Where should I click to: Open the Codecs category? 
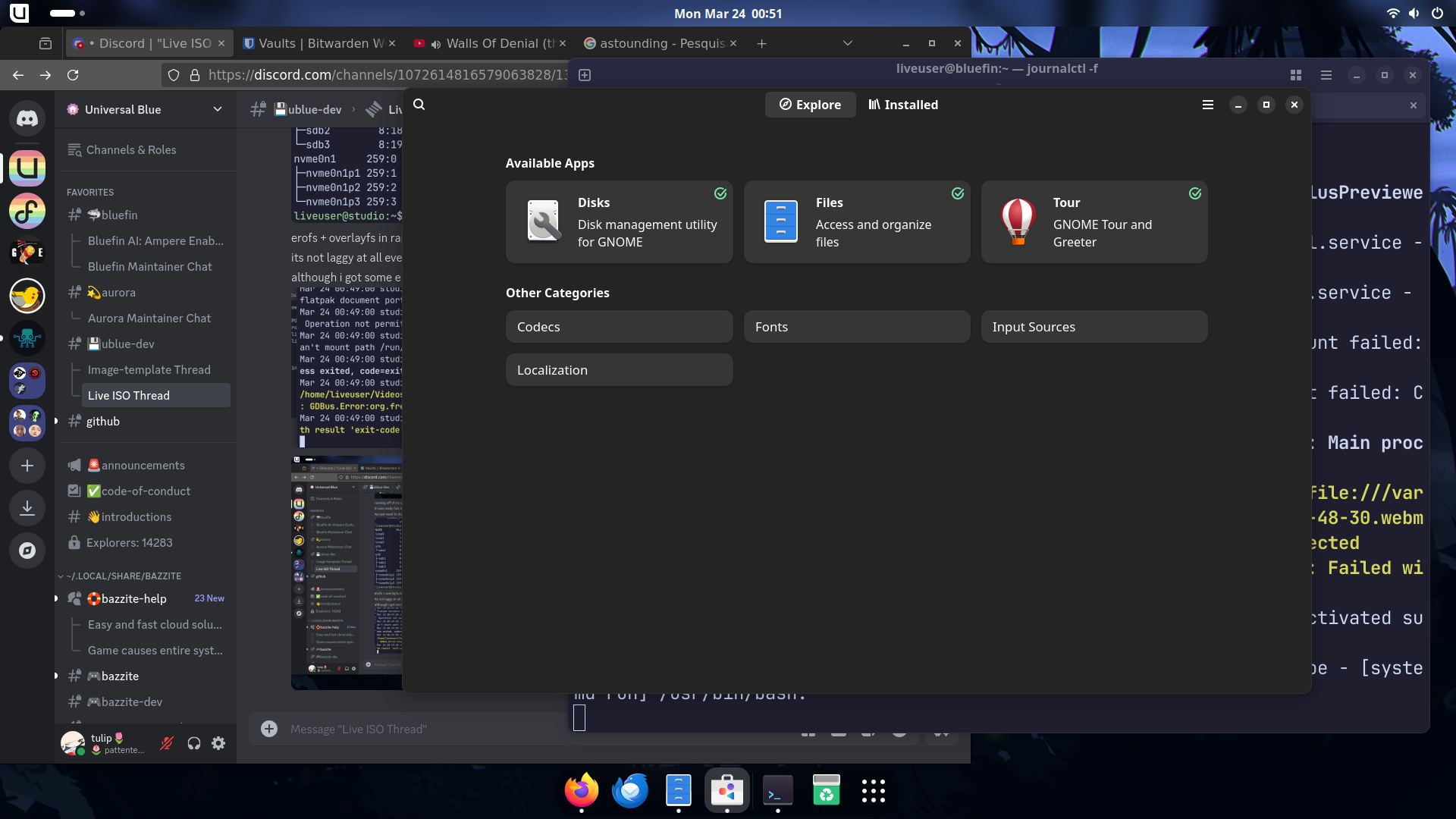[x=619, y=327]
